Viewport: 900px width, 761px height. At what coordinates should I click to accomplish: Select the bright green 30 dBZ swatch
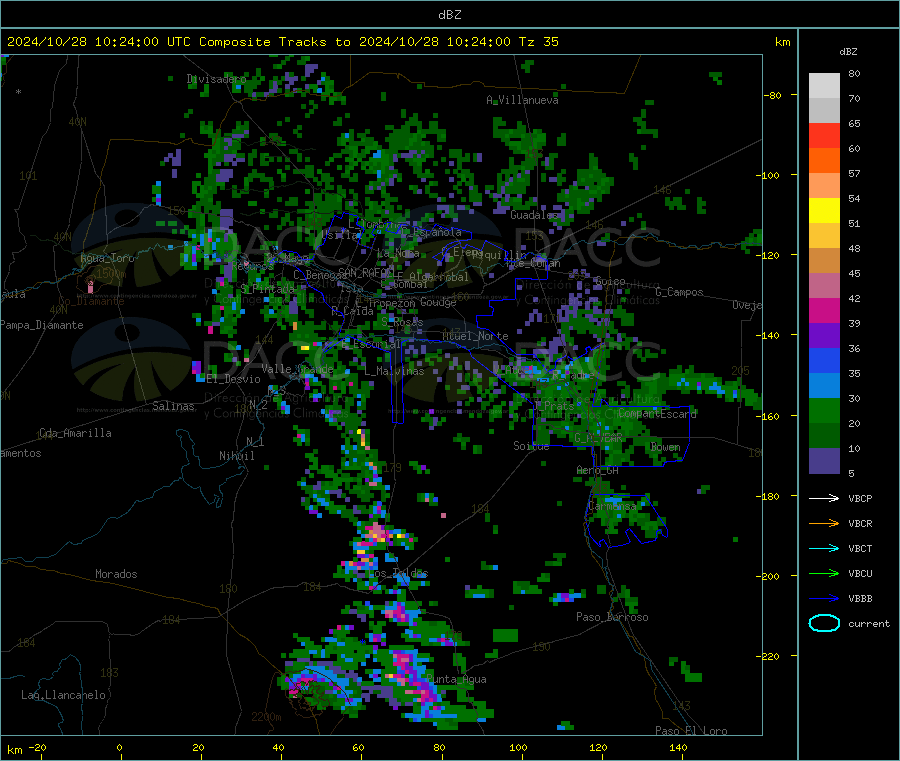point(824,410)
